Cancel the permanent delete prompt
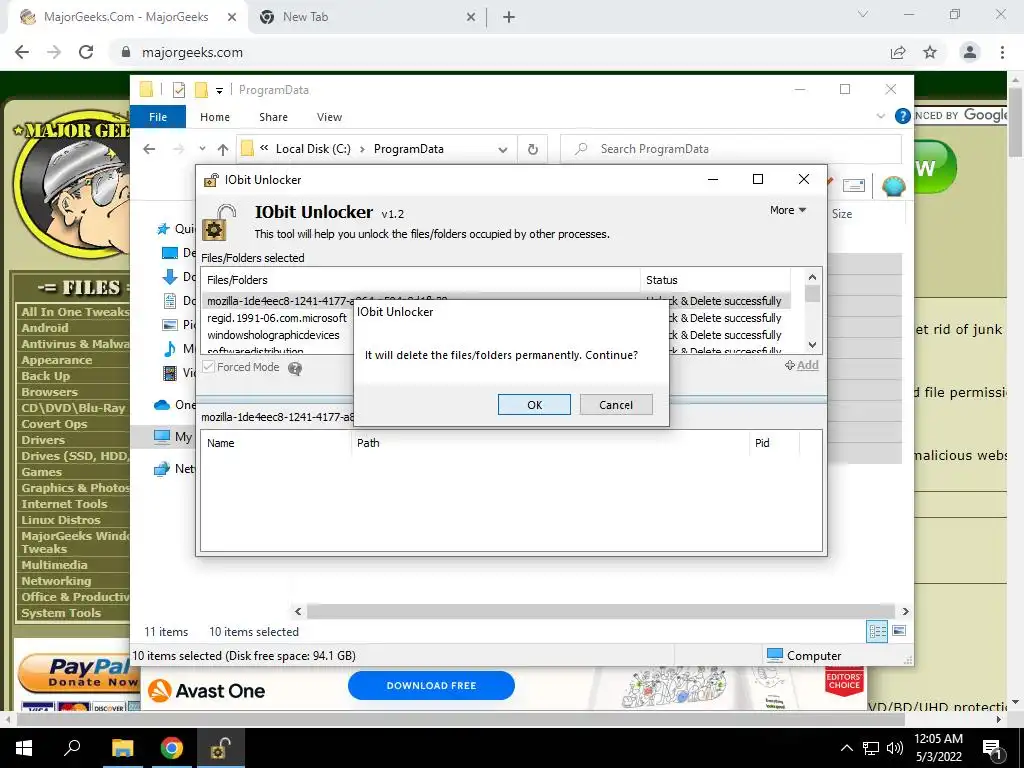1024x768 pixels. [616, 405]
